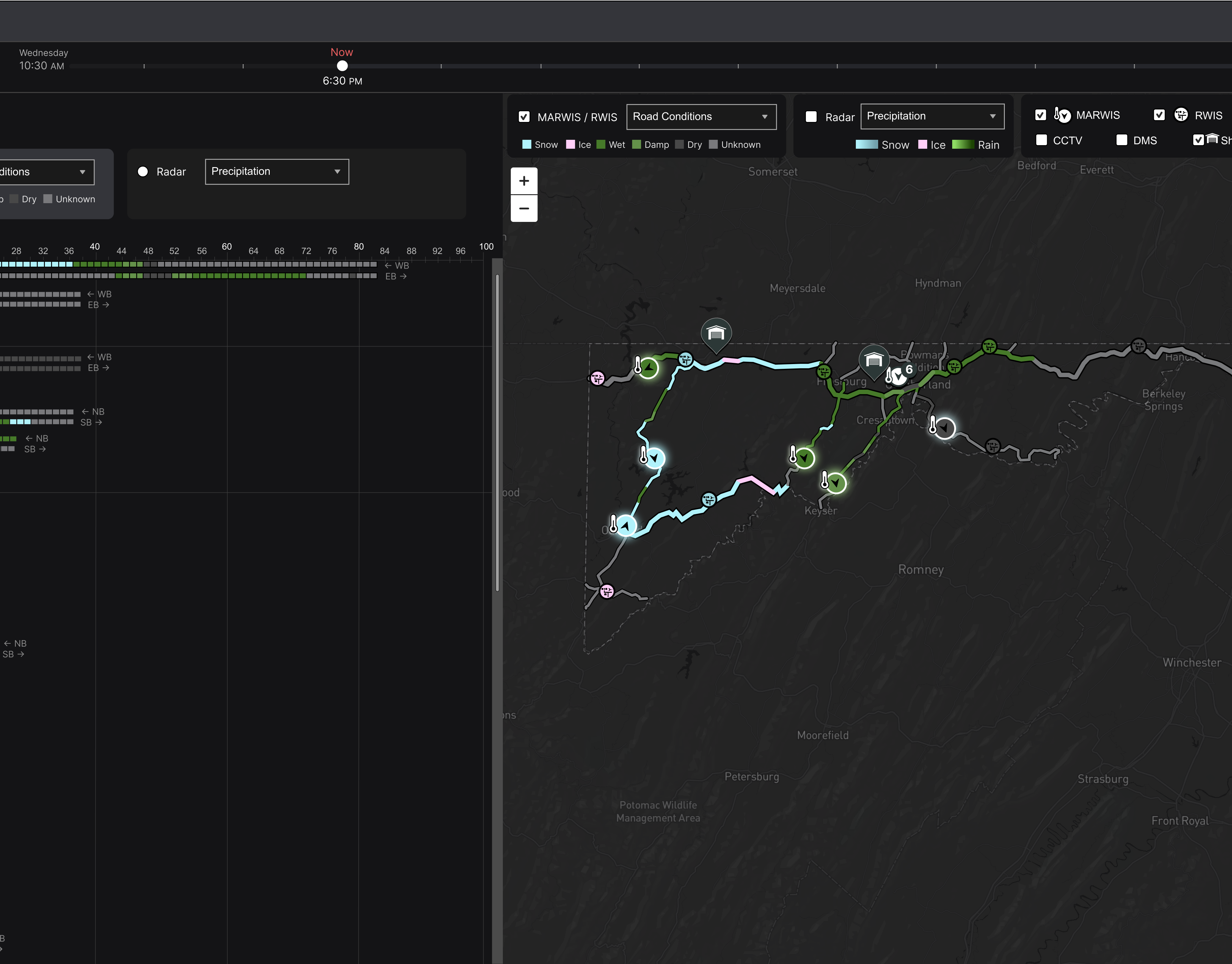Click the green MARWIS vehicle marker near Keyser
The width and height of the screenshot is (1232, 964).
(836, 483)
